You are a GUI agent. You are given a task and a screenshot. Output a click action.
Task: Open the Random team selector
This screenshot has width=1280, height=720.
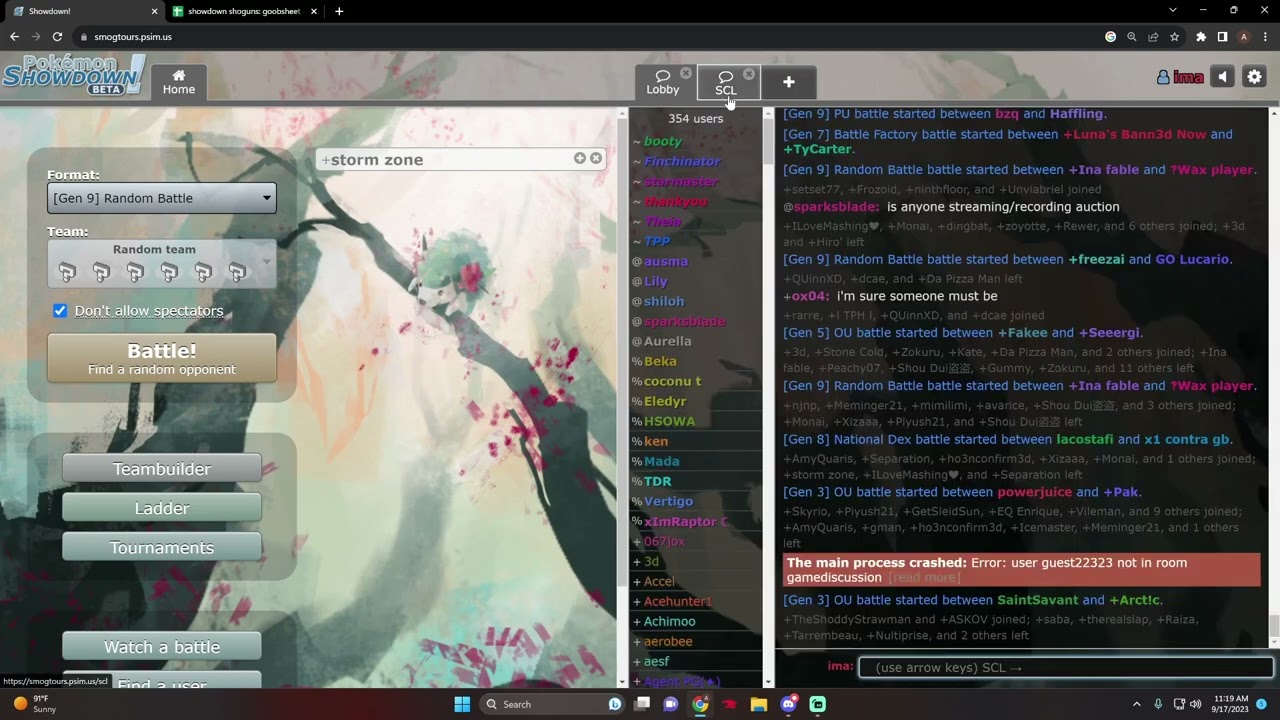pos(161,264)
